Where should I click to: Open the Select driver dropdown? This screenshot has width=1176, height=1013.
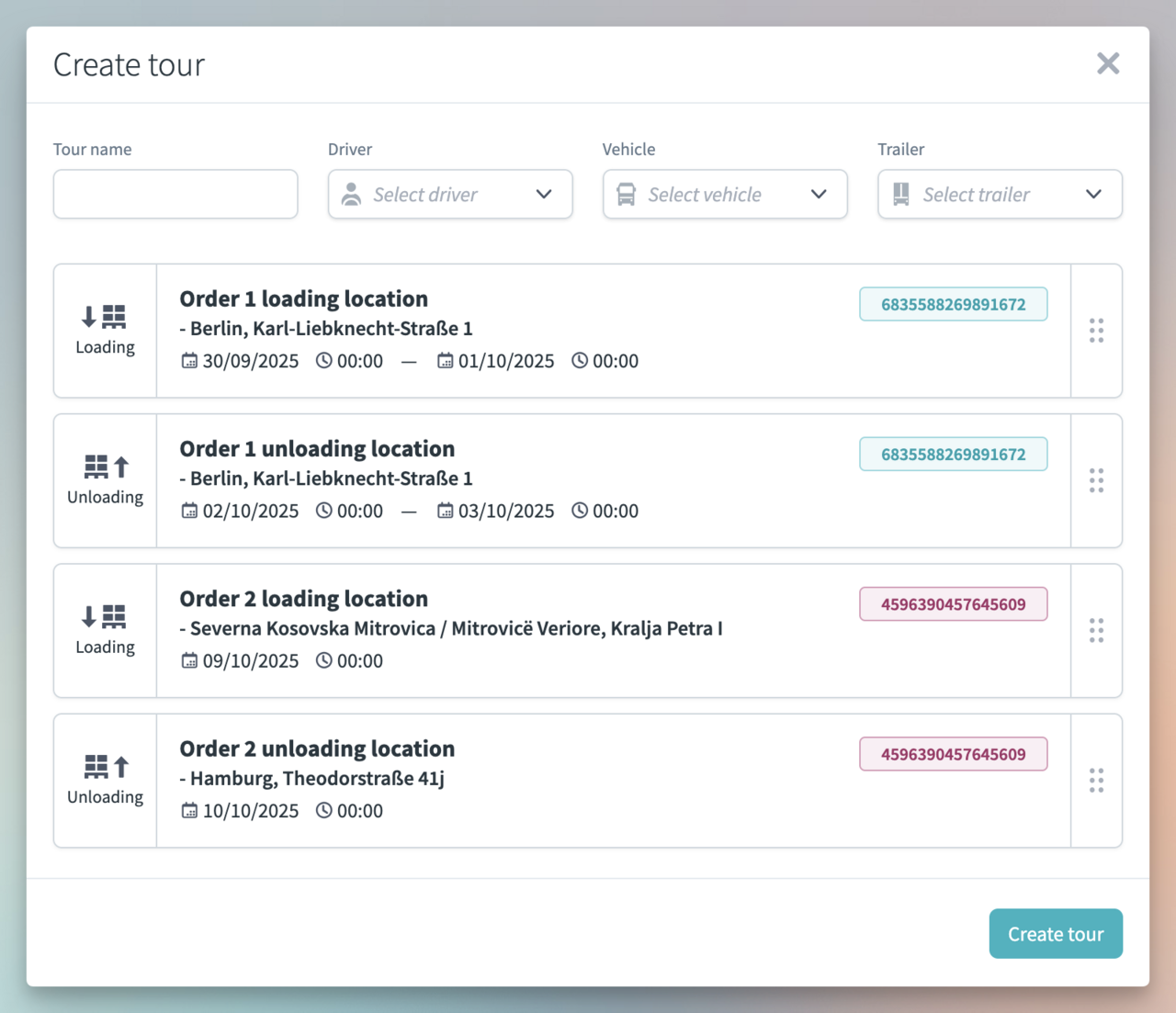click(x=450, y=194)
